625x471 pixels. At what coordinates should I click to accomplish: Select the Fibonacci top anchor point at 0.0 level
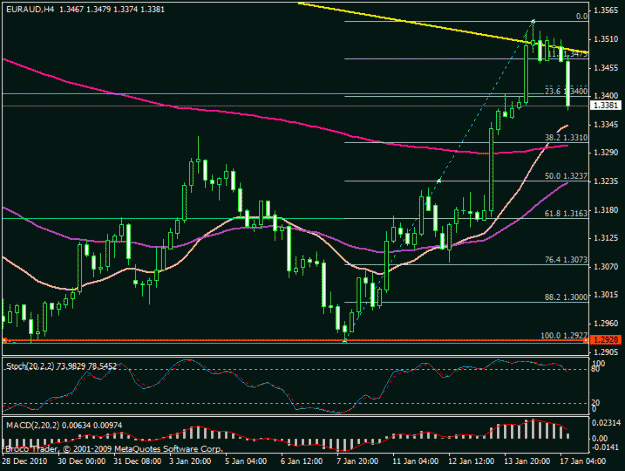533,21
